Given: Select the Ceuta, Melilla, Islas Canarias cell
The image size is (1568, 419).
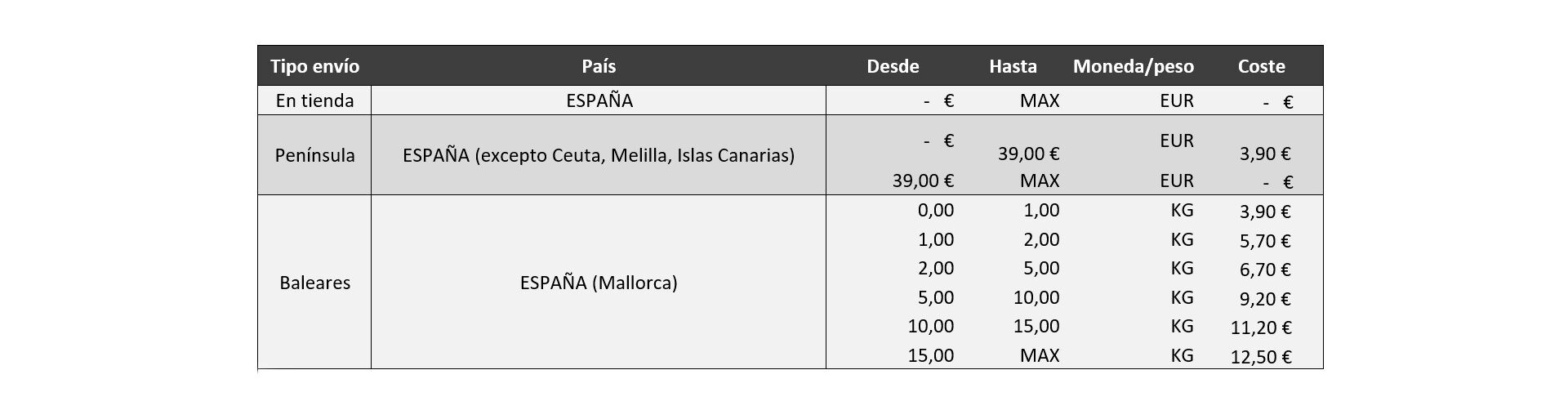Looking at the screenshot, I should [599, 155].
